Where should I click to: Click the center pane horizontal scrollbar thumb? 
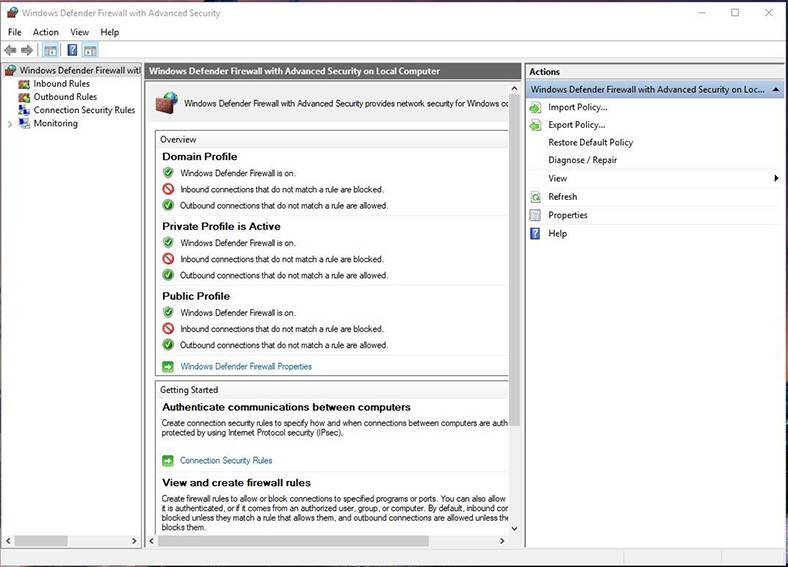pos(293,541)
